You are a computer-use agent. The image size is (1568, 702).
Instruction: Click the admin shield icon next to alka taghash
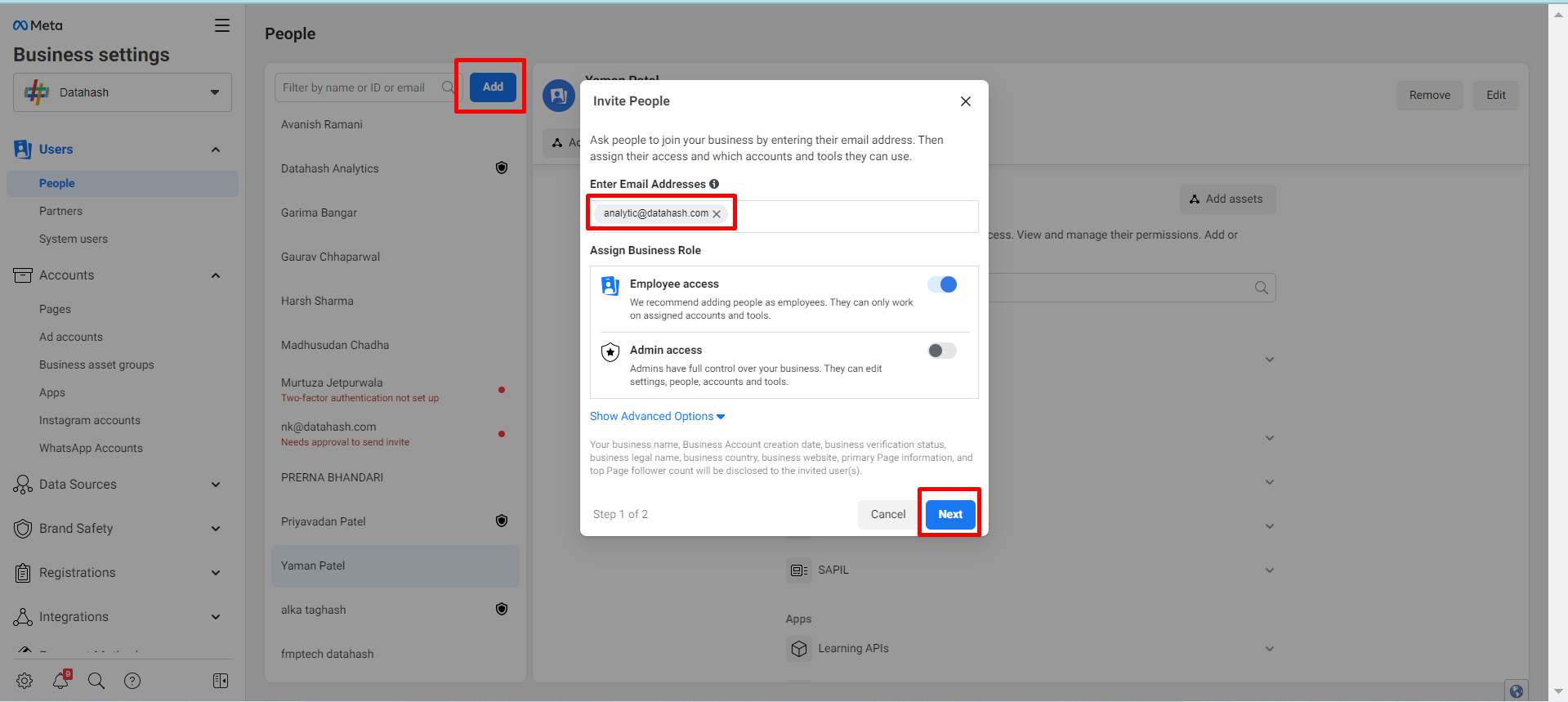pos(502,609)
